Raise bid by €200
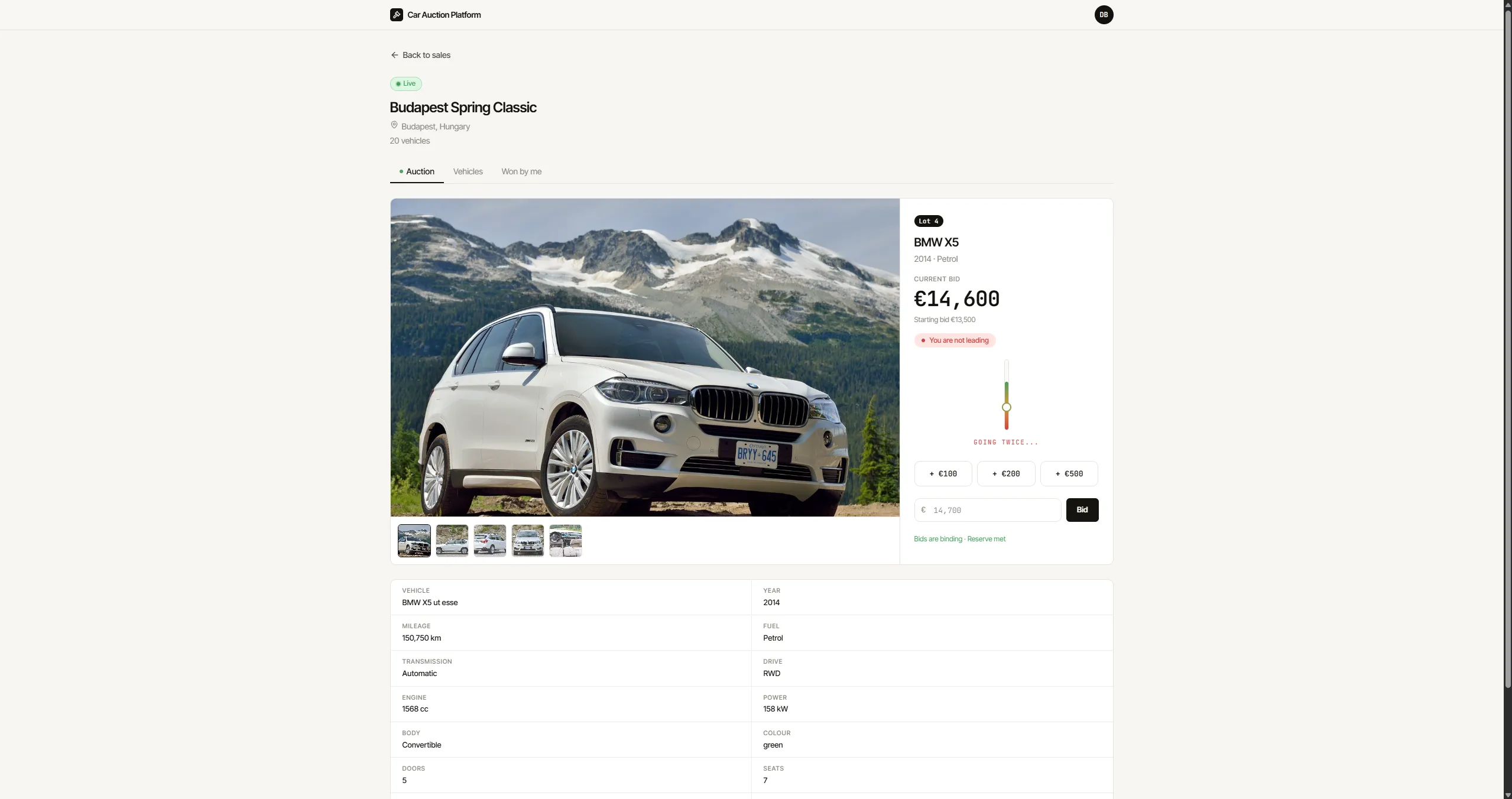Viewport: 1512px width, 799px height. (1005, 473)
